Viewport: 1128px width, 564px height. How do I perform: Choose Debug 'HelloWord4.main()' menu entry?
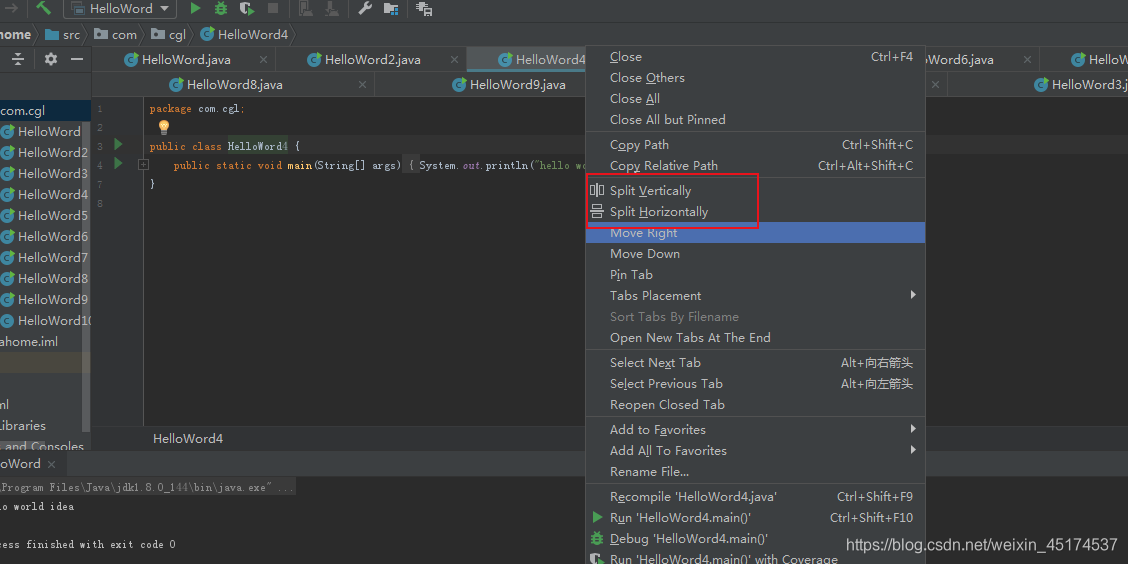pos(755,538)
